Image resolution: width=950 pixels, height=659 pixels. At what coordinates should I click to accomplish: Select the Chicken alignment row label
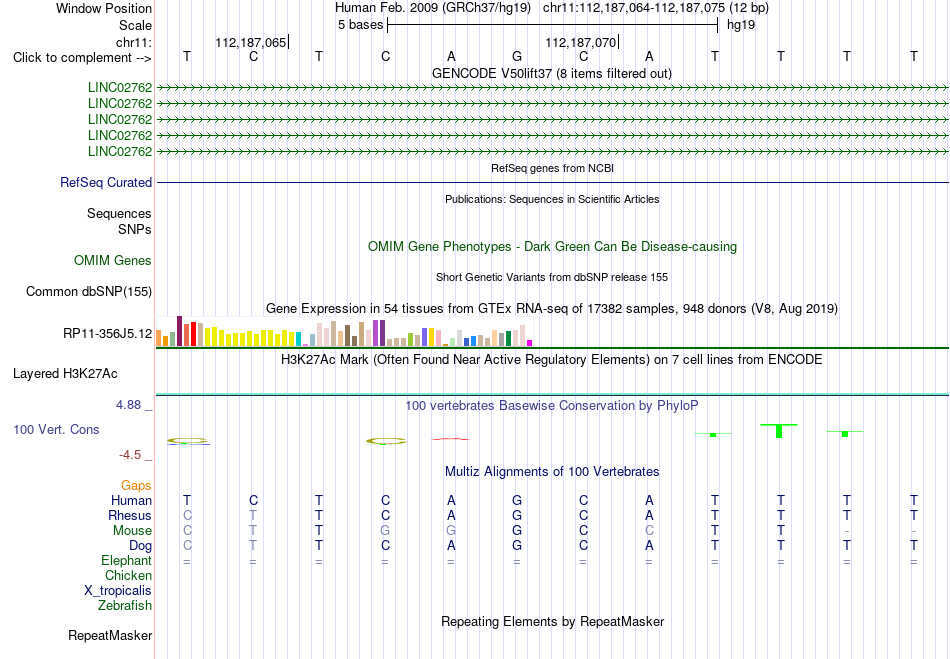click(128, 575)
